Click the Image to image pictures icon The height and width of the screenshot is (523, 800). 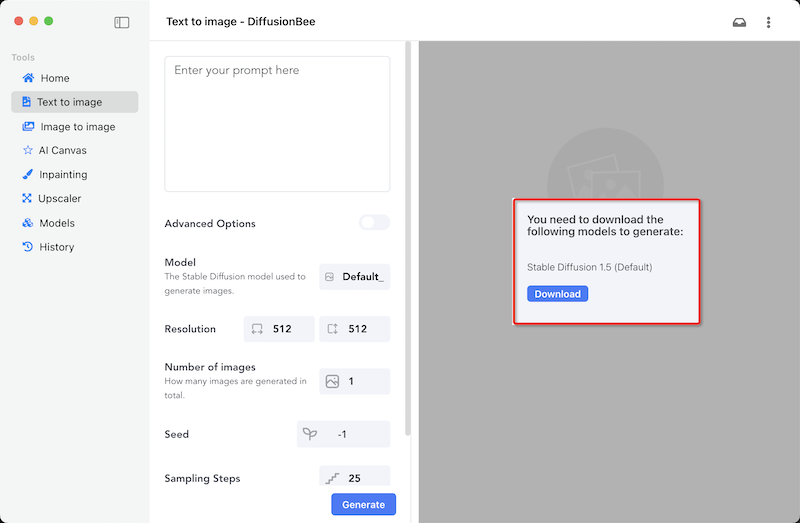click(29, 126)
